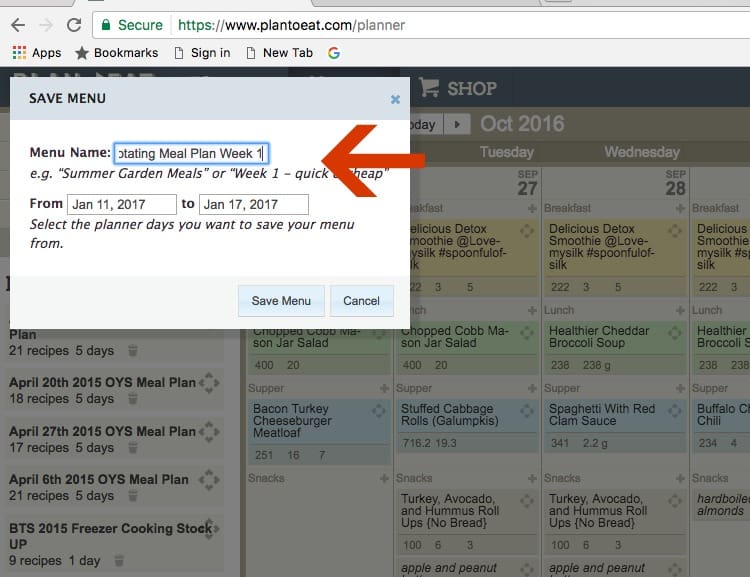Open Sep 27 Turkey, Avocado, Hummus Roll Ups

click(x=450, y=510)
